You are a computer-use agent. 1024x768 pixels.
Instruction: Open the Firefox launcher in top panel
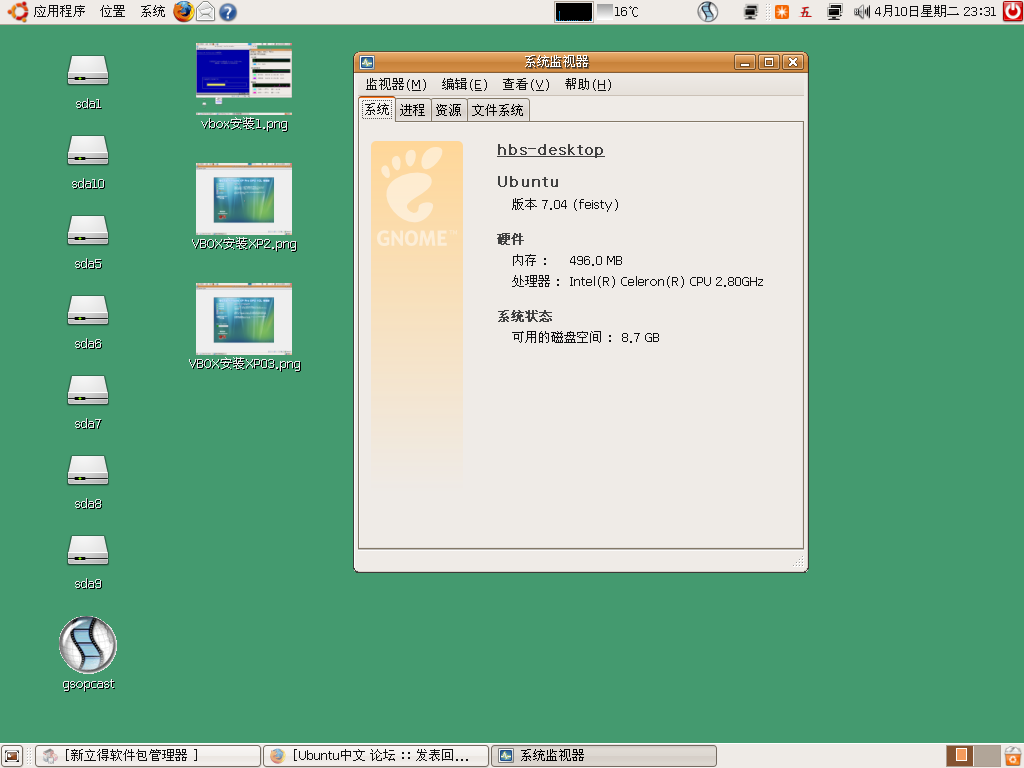pos(184,11)
